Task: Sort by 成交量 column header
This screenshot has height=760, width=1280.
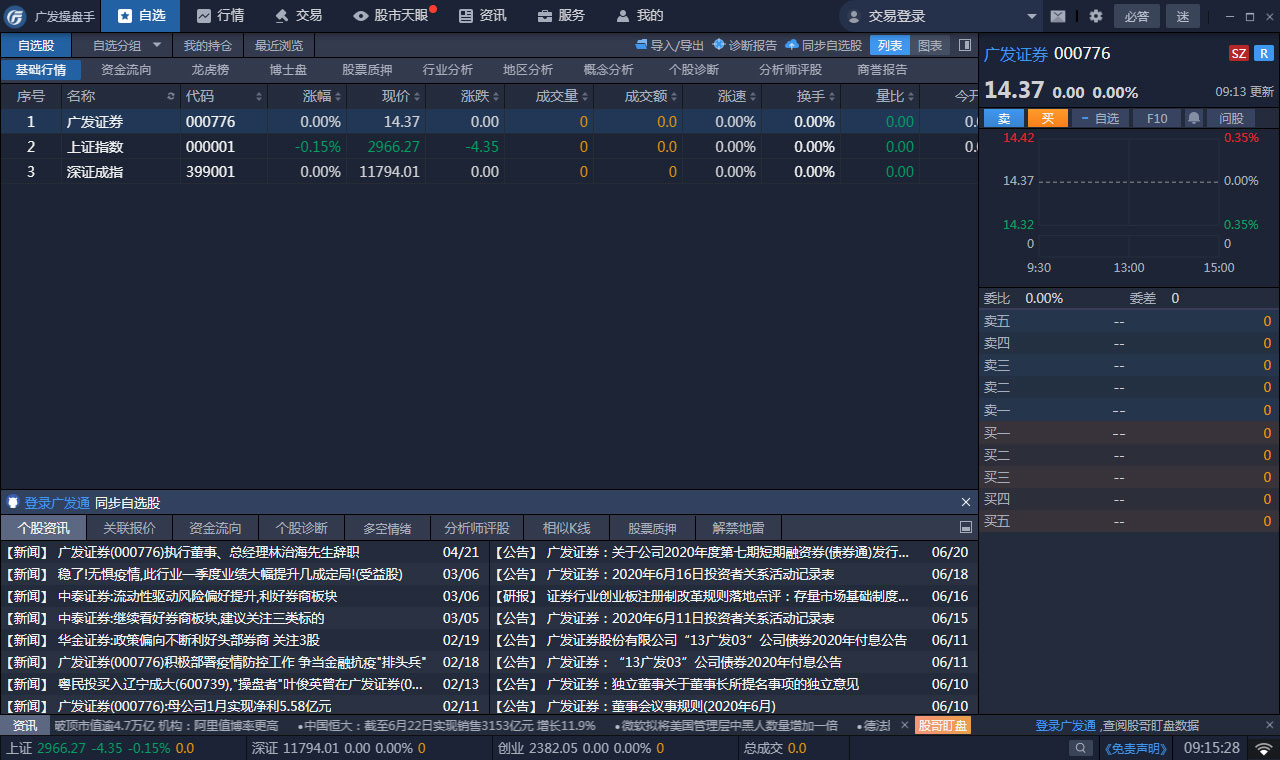Action: click(x=549, y=96)
